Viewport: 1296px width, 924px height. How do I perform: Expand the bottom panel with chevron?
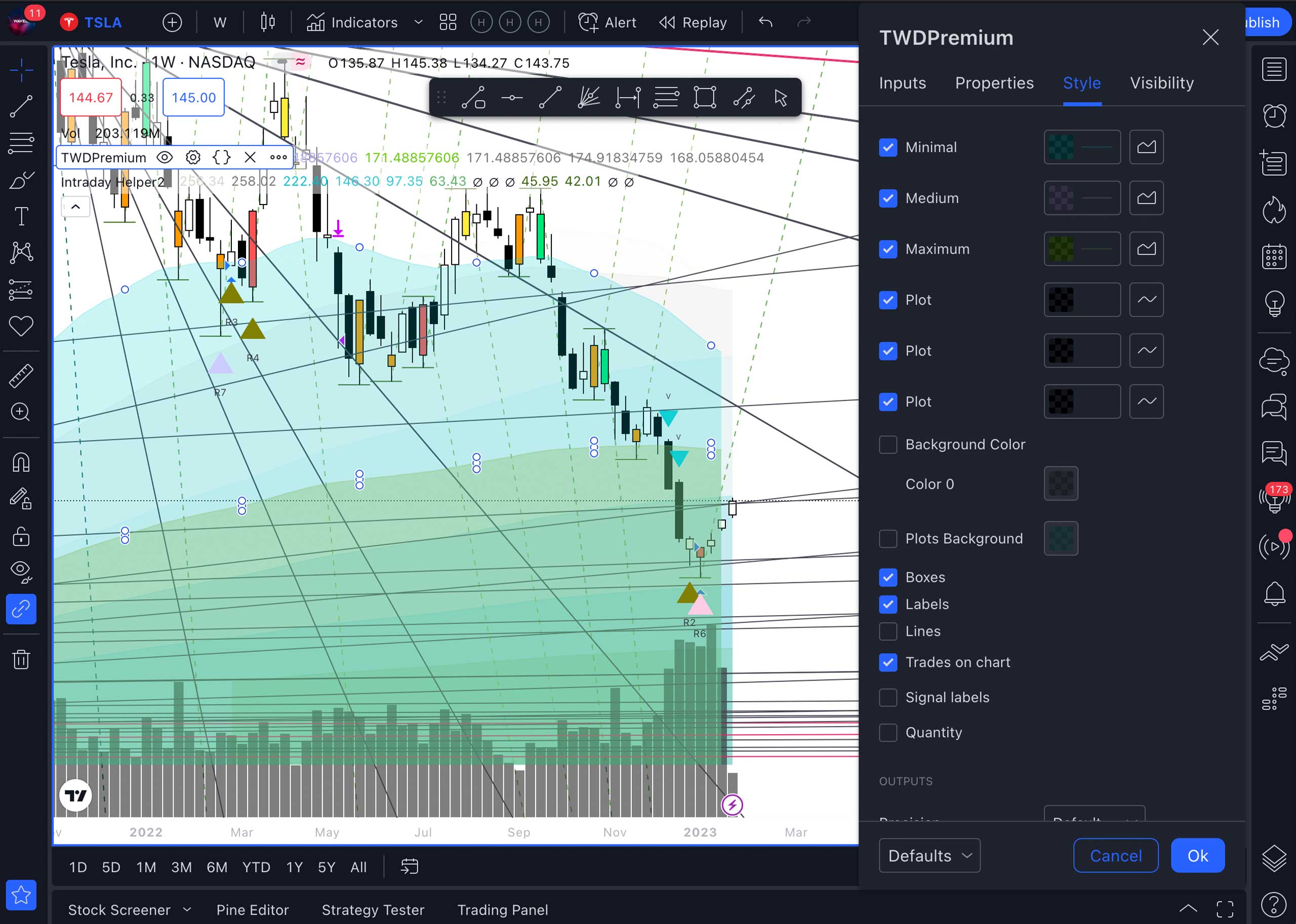1189,909
